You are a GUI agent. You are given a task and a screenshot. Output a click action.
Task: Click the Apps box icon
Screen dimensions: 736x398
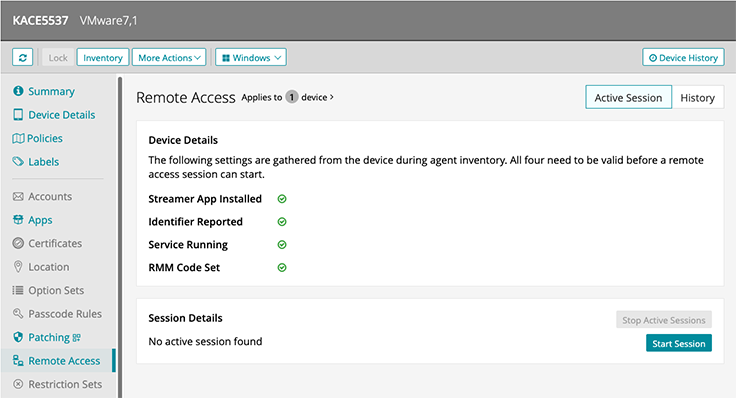click(18, 219)
